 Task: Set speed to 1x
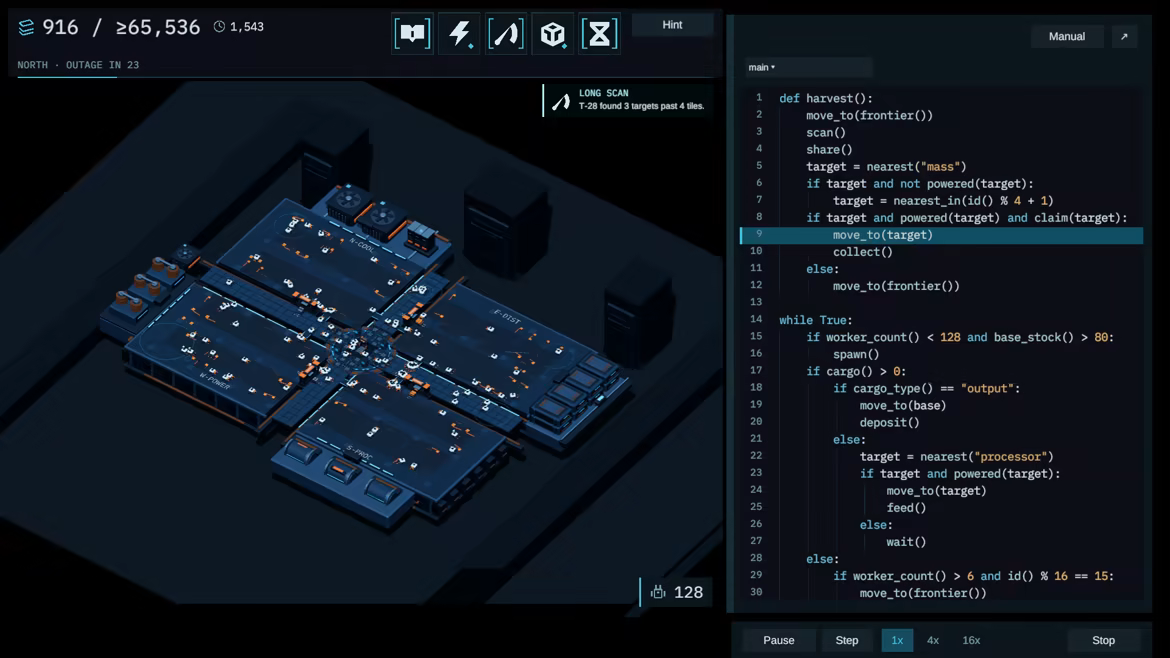tap(897, 640)
